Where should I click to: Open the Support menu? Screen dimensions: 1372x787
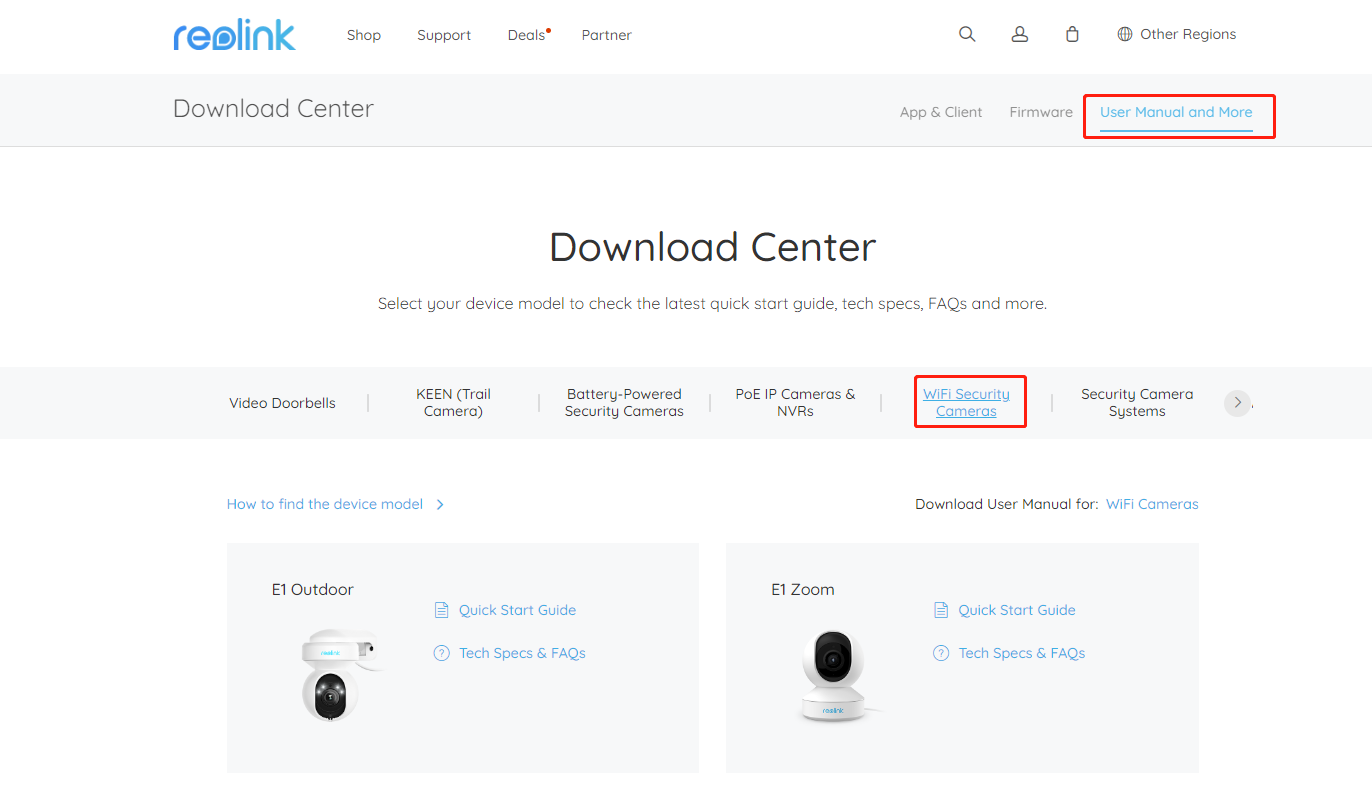point(444,35)
